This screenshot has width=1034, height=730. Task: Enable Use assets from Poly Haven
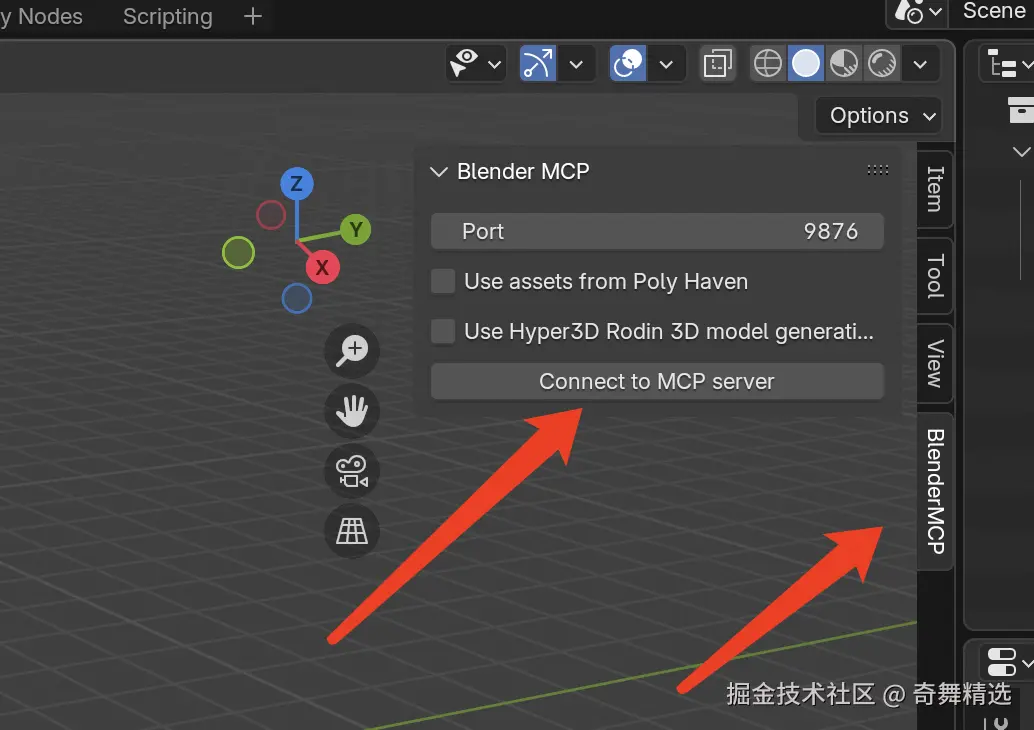coord(442,282)
